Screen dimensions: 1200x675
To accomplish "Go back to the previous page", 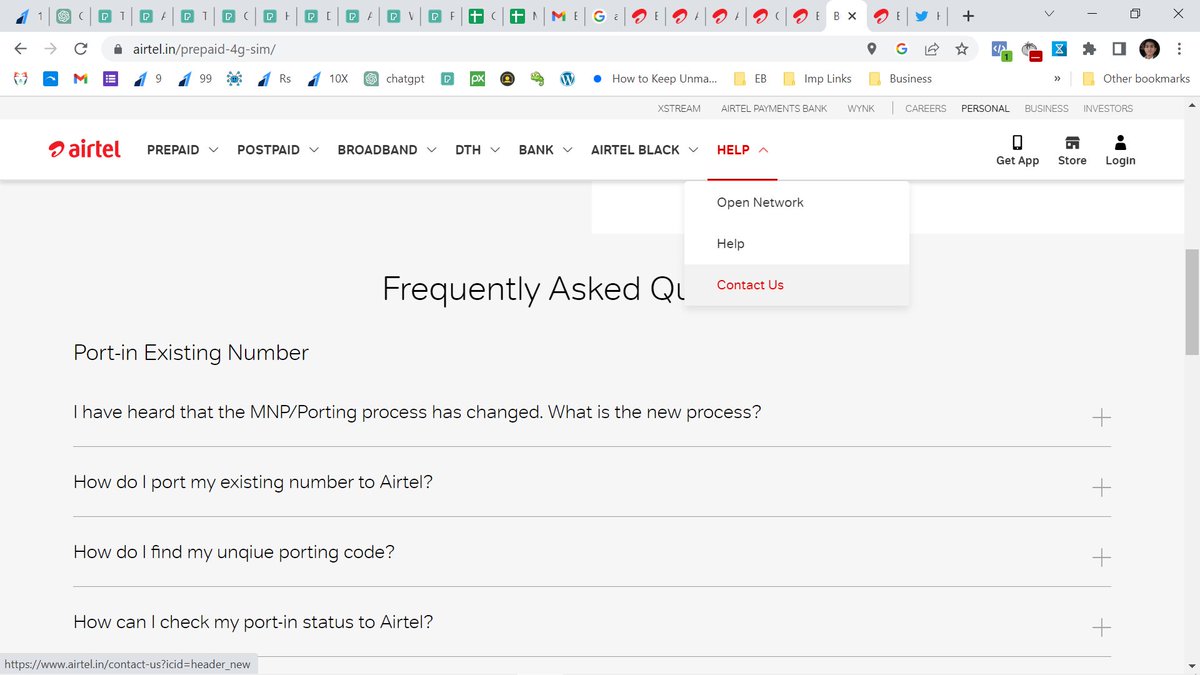I will pos(20,48).
